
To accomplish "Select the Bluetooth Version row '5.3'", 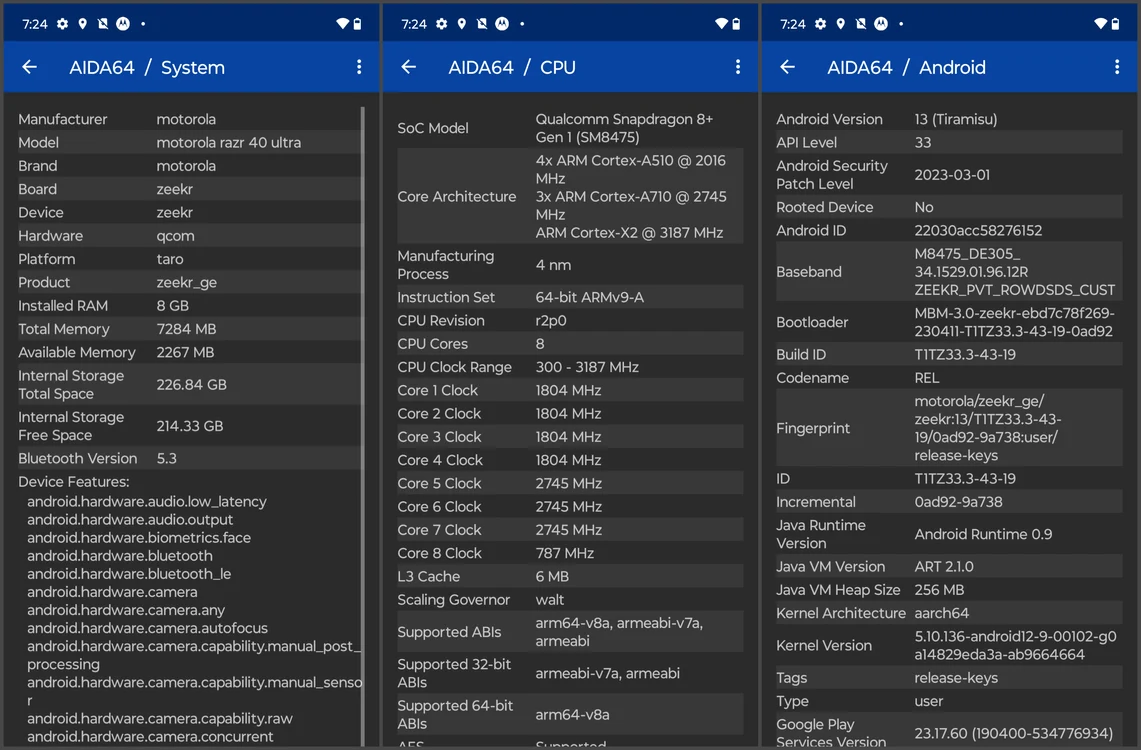I will [x=189, y=458].
